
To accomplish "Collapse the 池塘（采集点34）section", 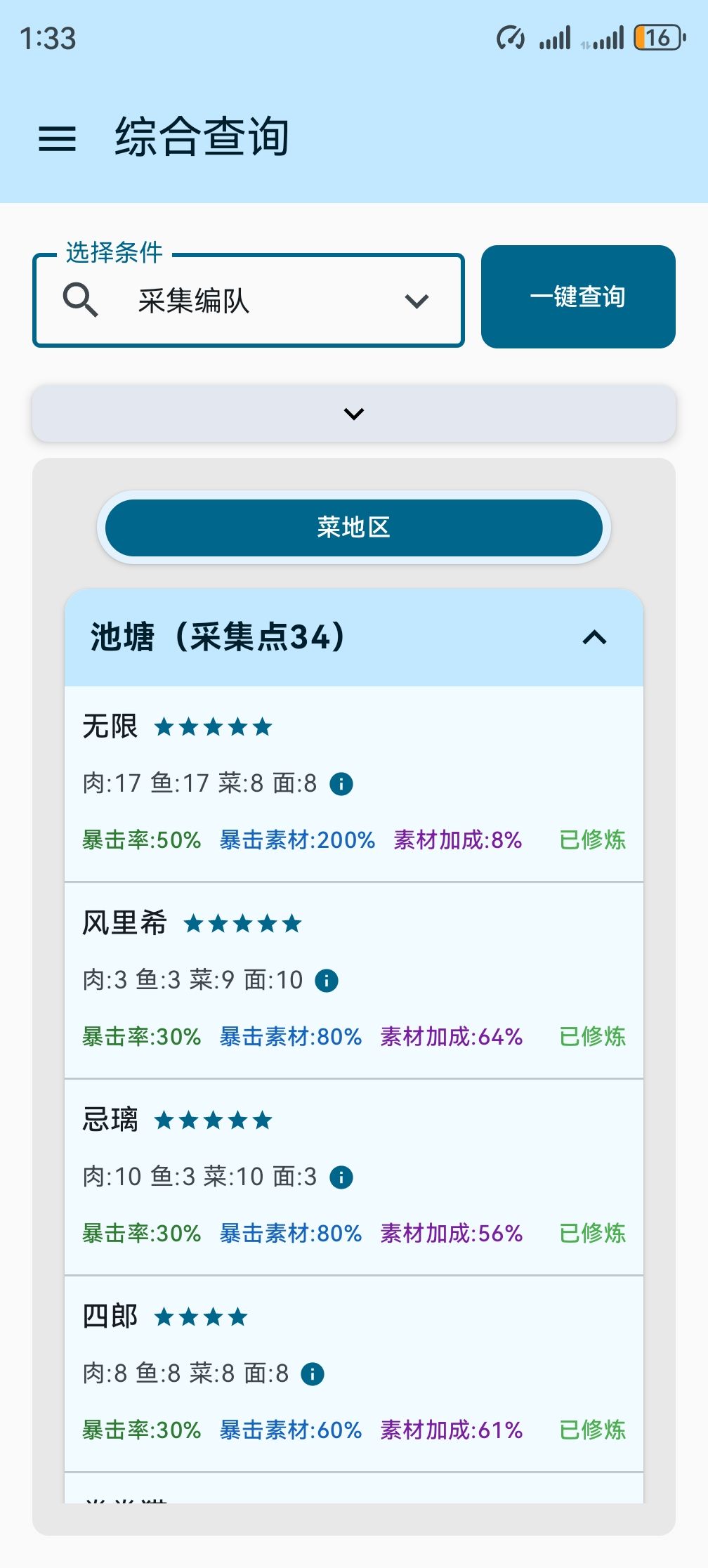I will pyautogui.click(x=594, y=638).
